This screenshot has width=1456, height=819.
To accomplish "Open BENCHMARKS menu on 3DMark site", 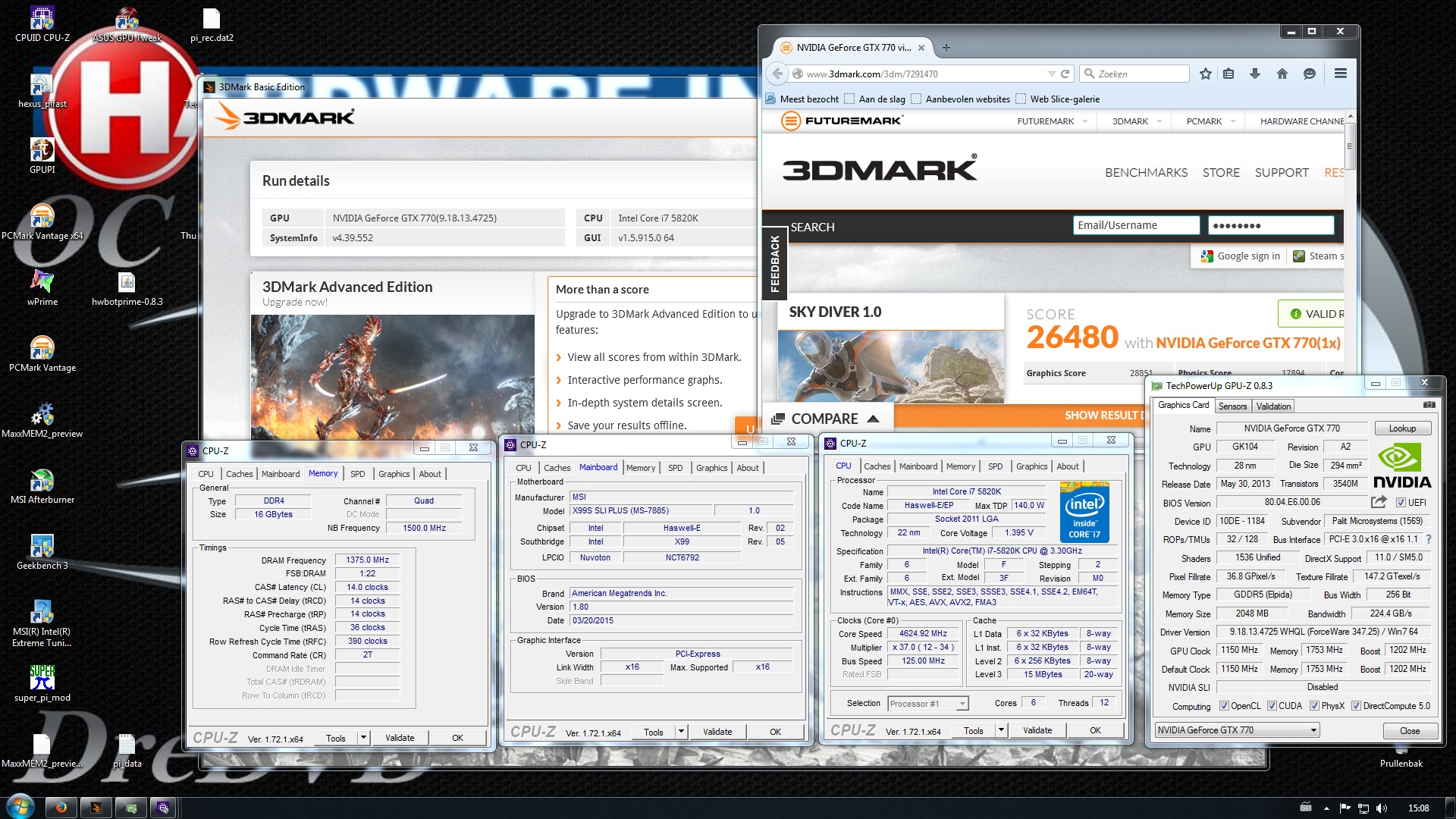I will point(1146,173).
